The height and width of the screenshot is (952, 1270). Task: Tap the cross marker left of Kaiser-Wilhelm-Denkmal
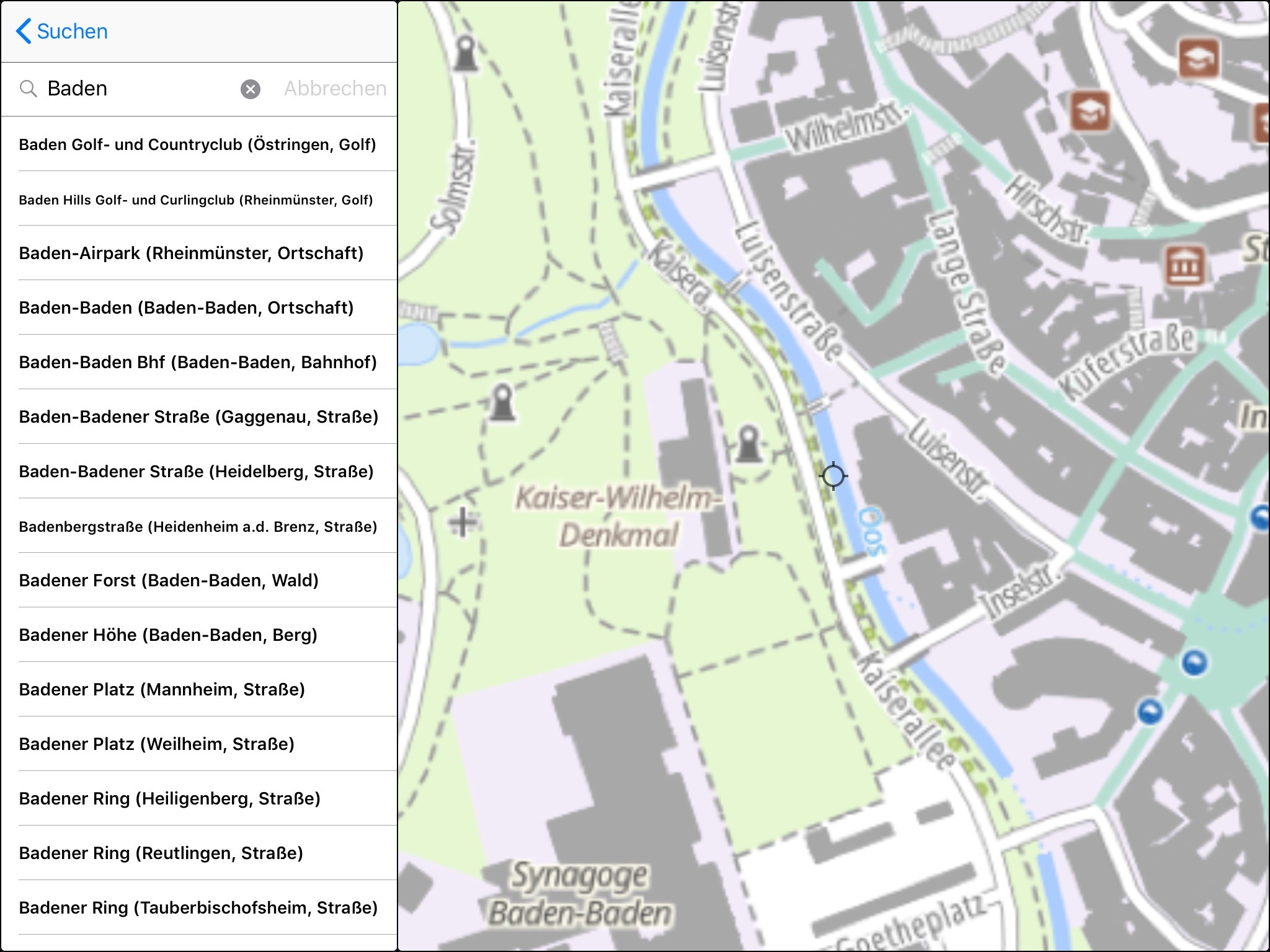[x=463, y=522]
